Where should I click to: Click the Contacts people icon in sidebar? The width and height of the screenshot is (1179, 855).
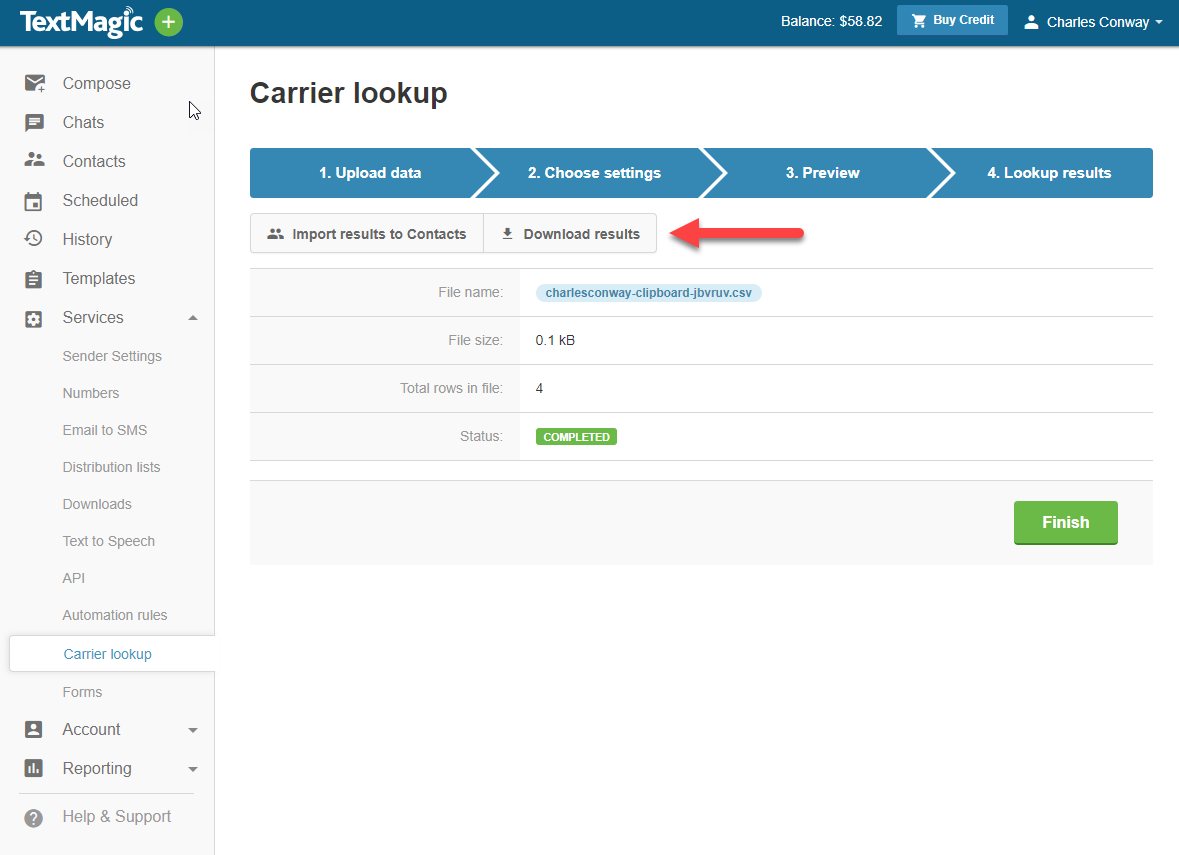click(x=35, y=161)
